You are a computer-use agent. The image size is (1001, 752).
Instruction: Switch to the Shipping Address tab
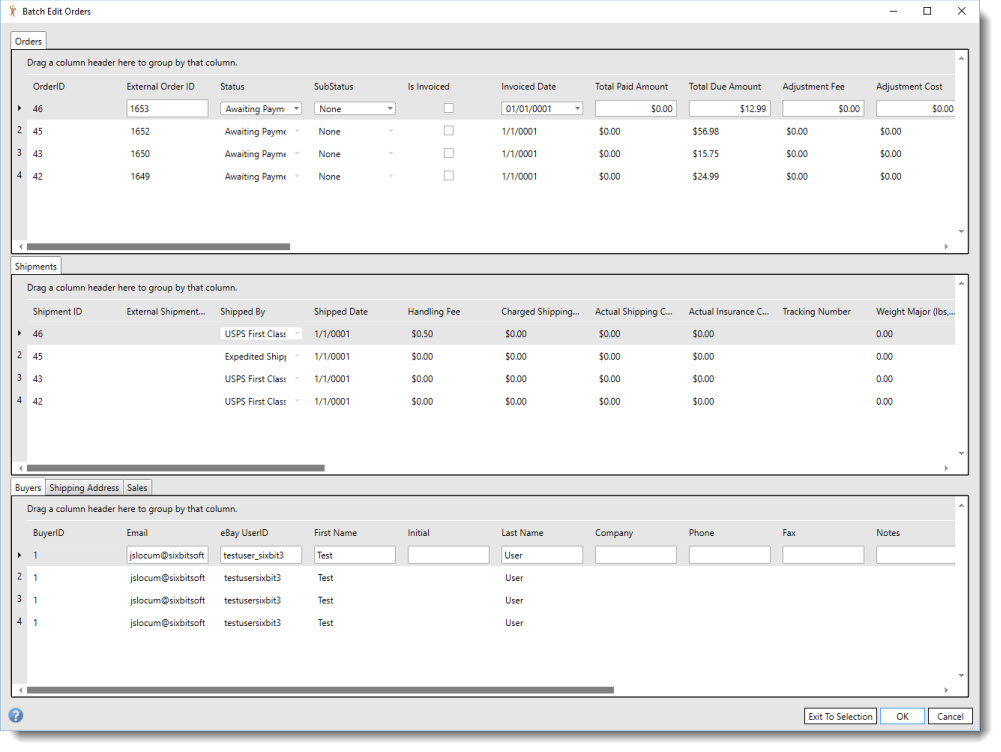pyautogui.click(x=83, y=487)
